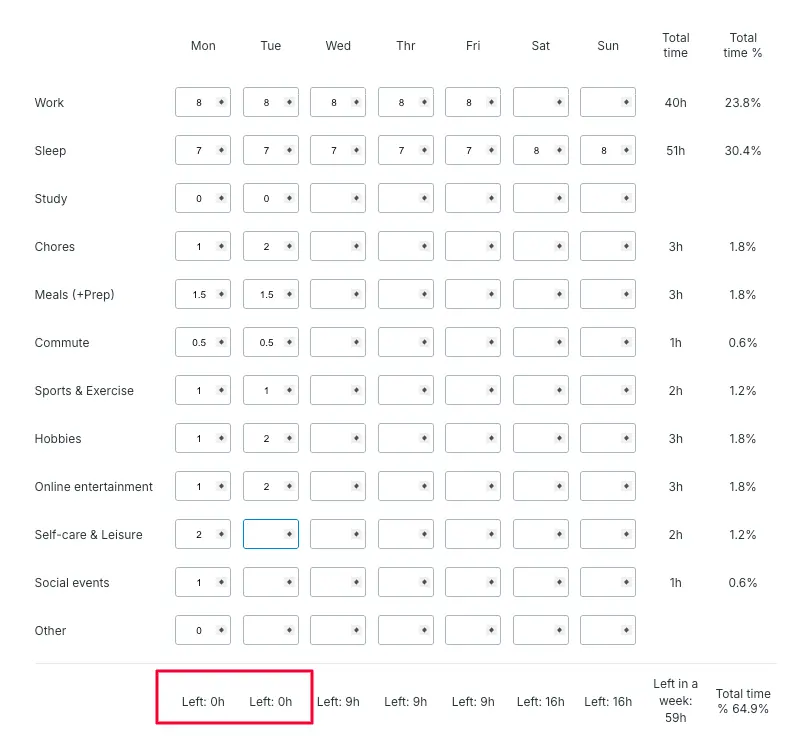Click the Hobbies Sunday hours field
Image resolution: width=805 pixels, height=743 pixels.
[601, 439]
